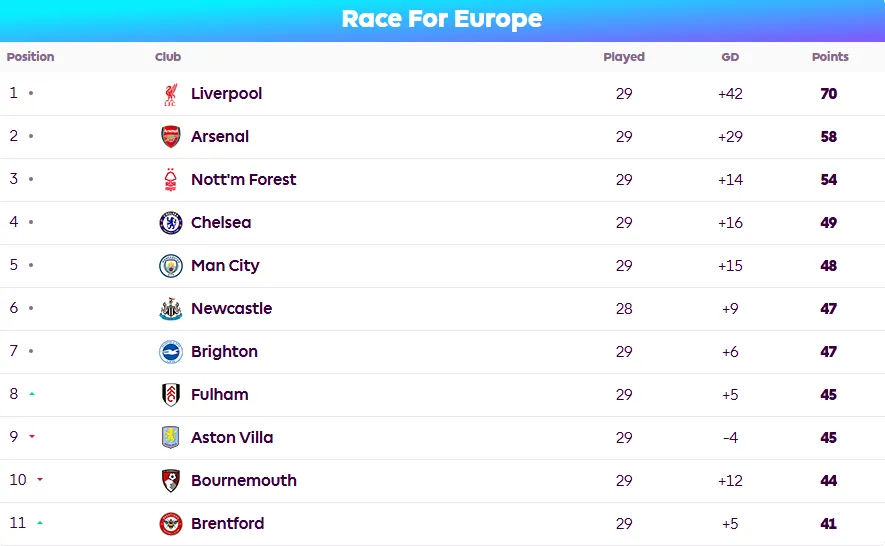
Task: Click the Race For Europe title banner
Action: click(x=442, y=20)
